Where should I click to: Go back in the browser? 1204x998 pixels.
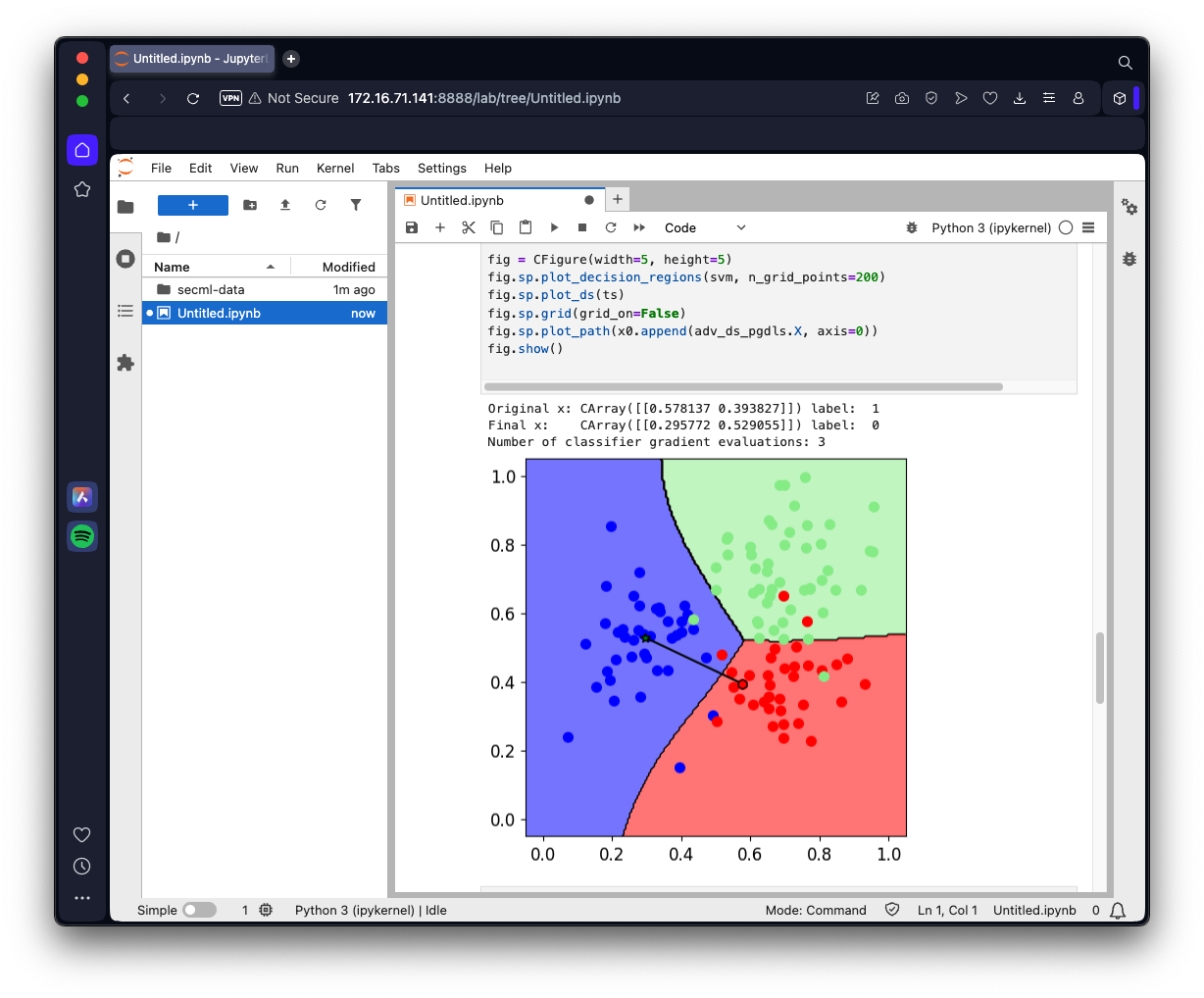tap(126, 98)
